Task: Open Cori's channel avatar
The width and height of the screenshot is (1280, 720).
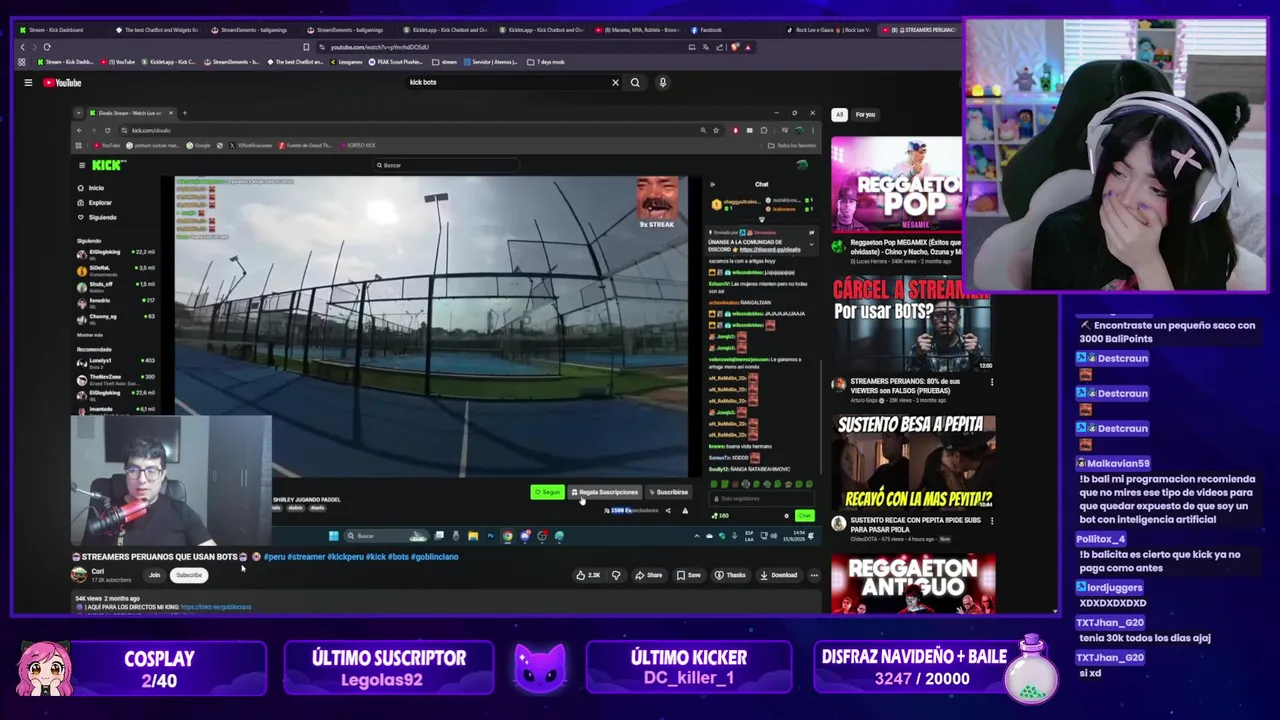Action: click(79, 574)
